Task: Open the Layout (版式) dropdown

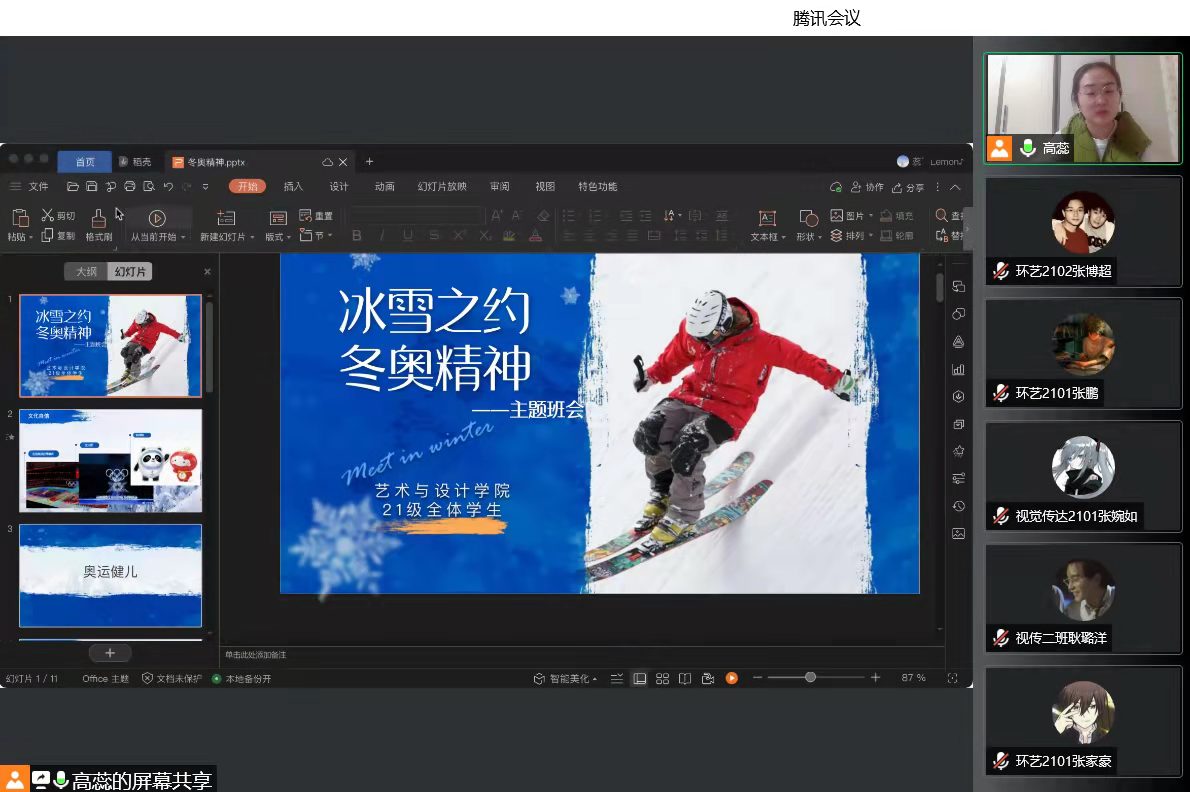Action: click(x=289, y=237)
